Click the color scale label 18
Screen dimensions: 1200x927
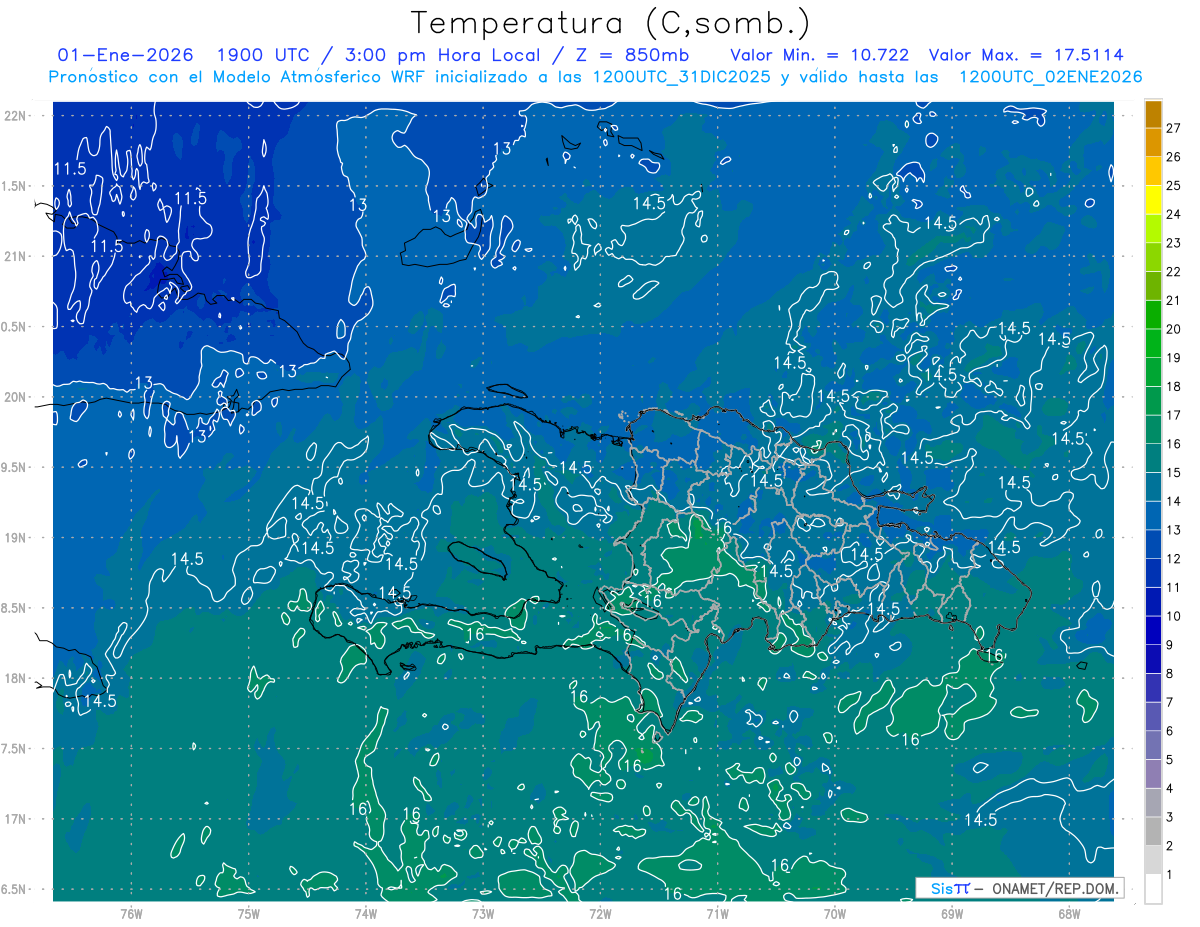(x=1173, y=386)
